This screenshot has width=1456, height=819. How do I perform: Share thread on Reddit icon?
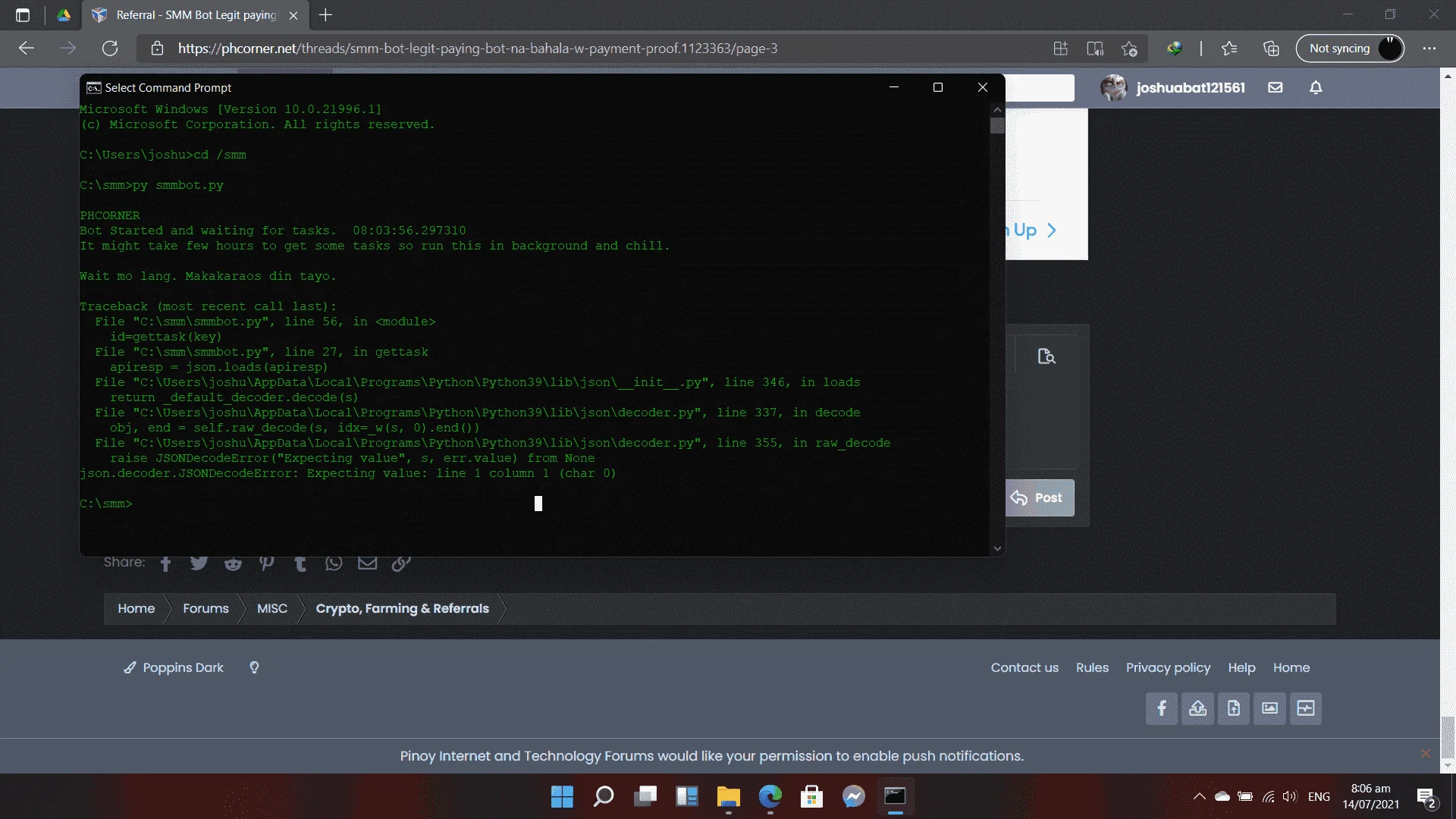233,563
